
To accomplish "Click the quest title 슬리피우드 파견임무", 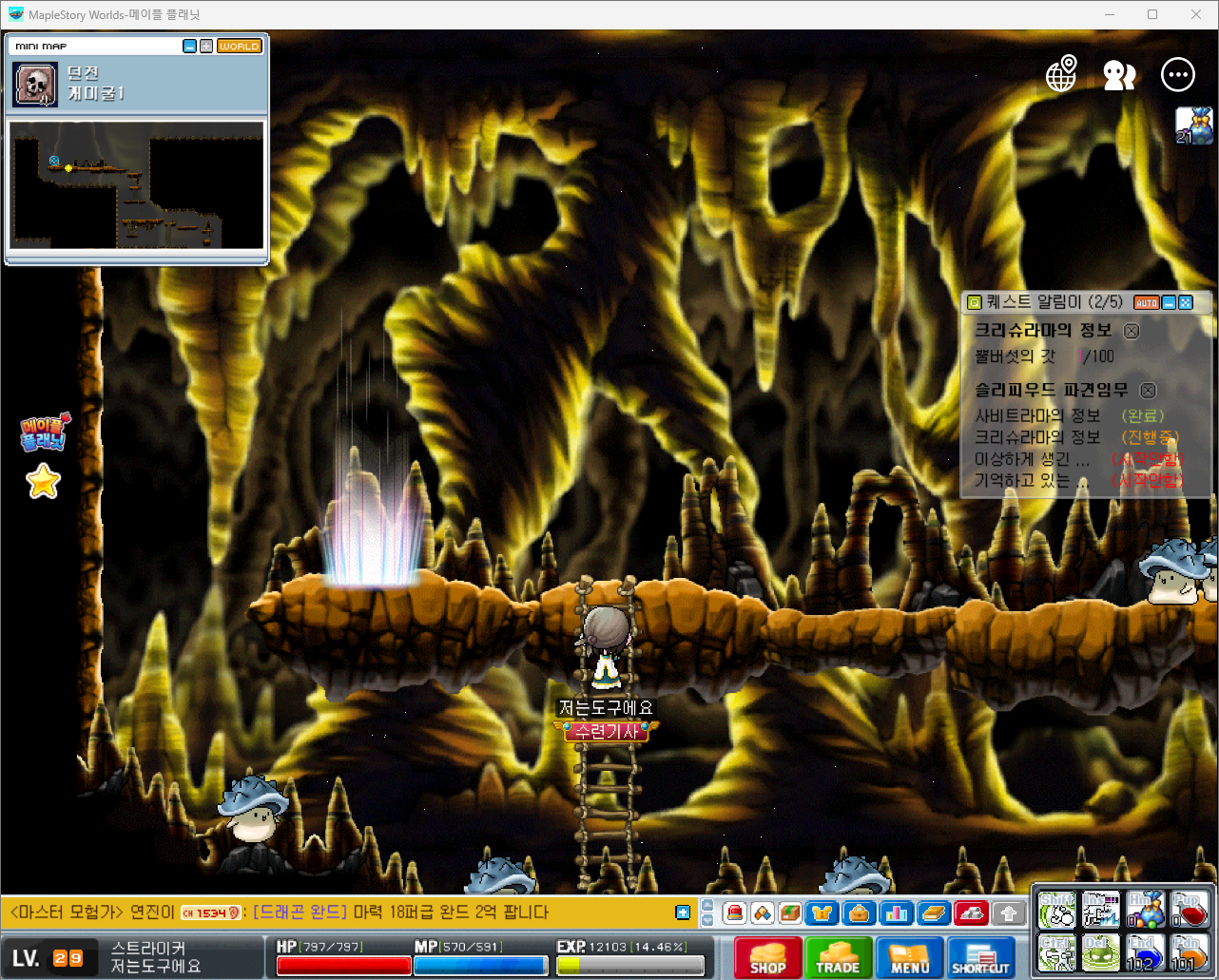I will [1052, 390].
